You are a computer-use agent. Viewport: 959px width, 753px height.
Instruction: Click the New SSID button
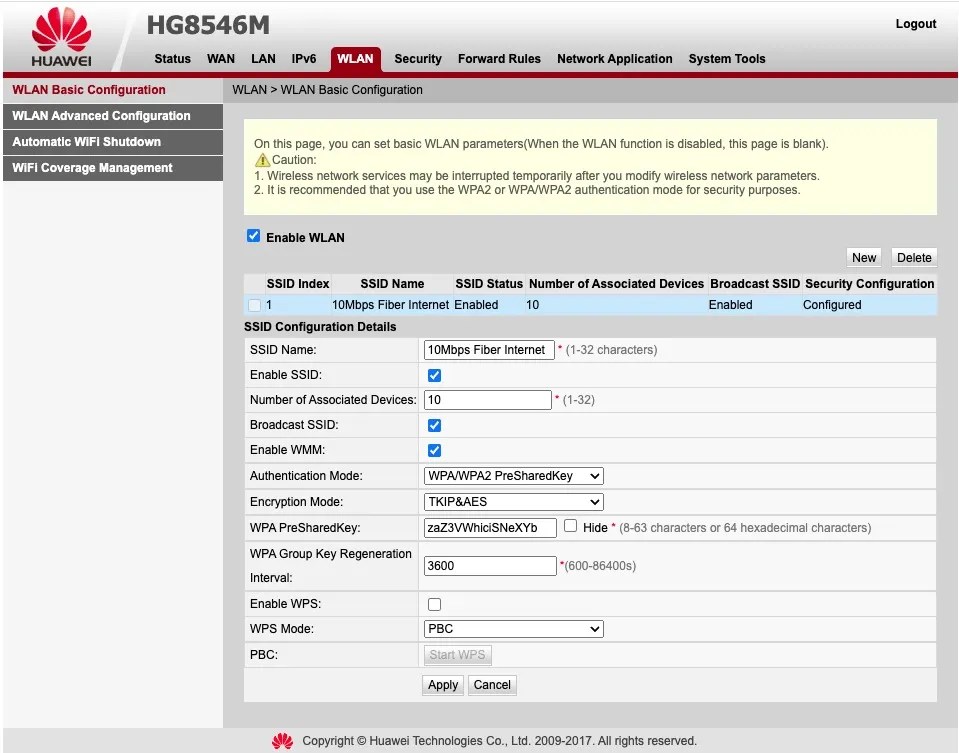864,258
